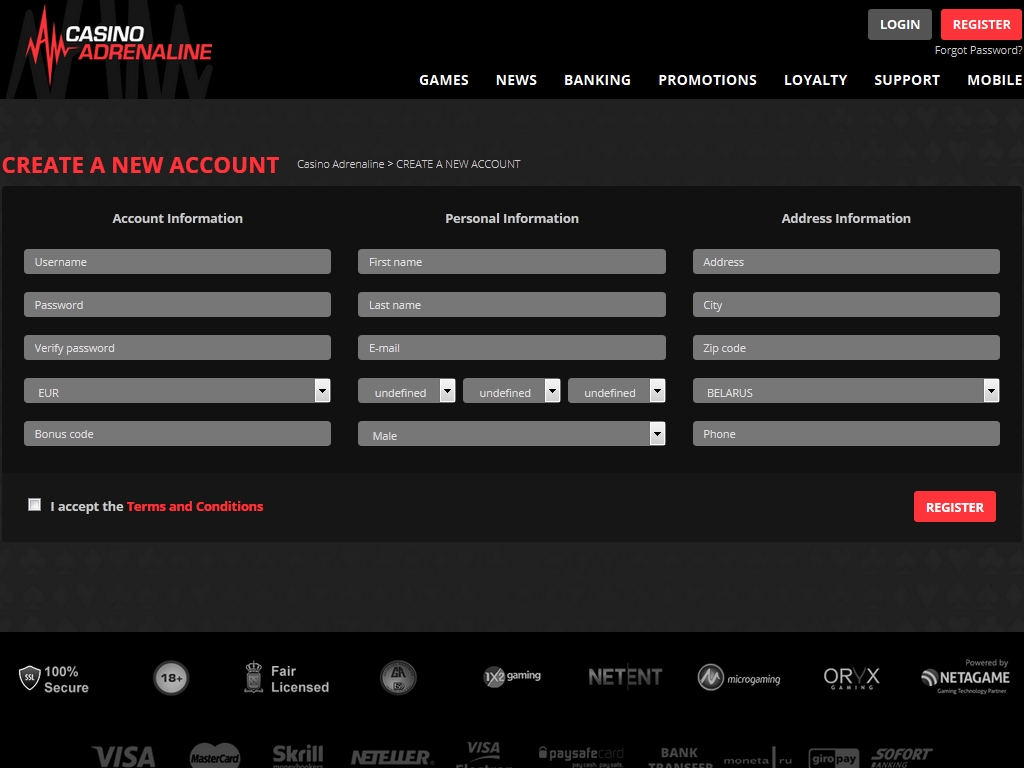Image resolution: width=1024 pixels, height=768 pixels.
Task: Open the 1x2 gaming provider logo
Action: pos(512,676)
